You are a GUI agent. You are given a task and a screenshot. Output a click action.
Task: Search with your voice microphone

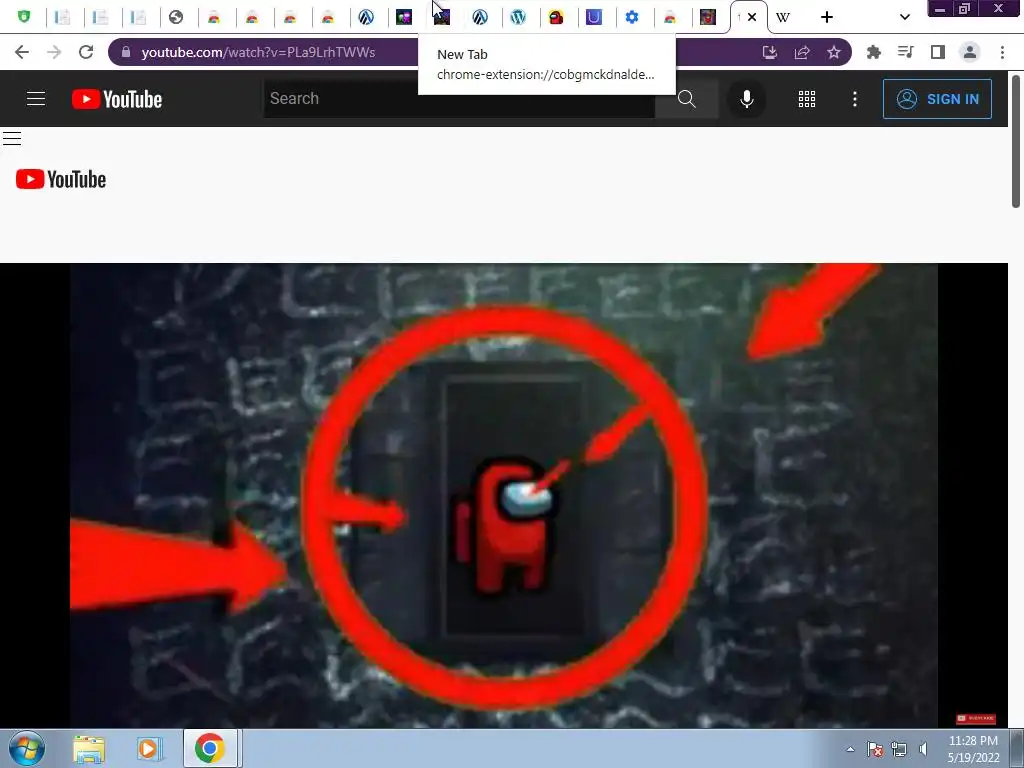pos(746,99)
